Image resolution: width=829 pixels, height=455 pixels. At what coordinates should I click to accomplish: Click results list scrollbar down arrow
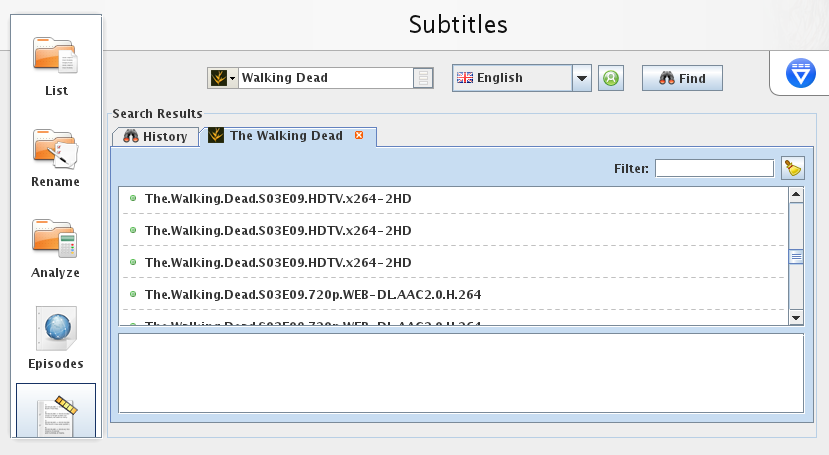tap(796, 318)
